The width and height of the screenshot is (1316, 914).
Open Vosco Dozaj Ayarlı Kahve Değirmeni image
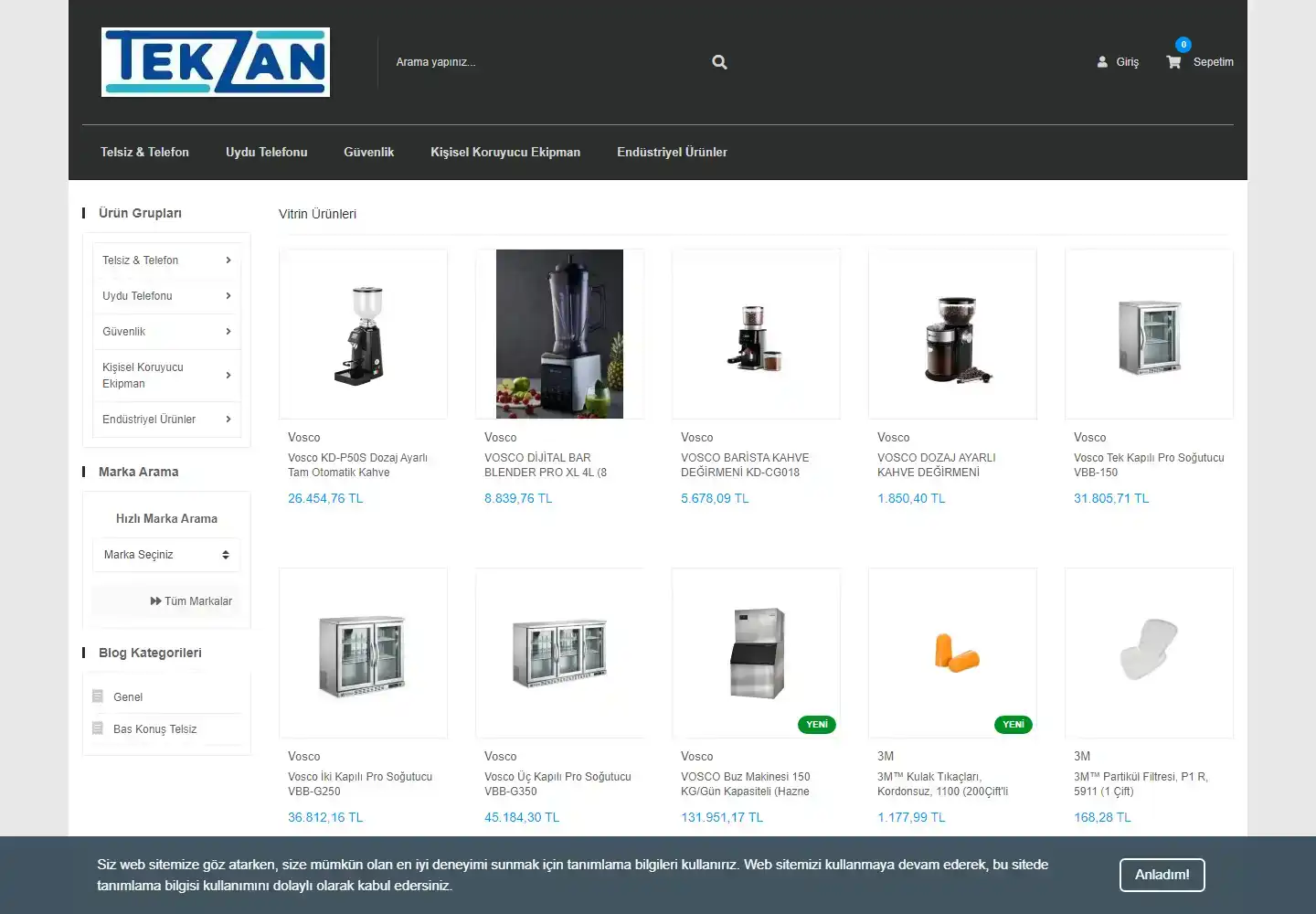coord(953,335)
